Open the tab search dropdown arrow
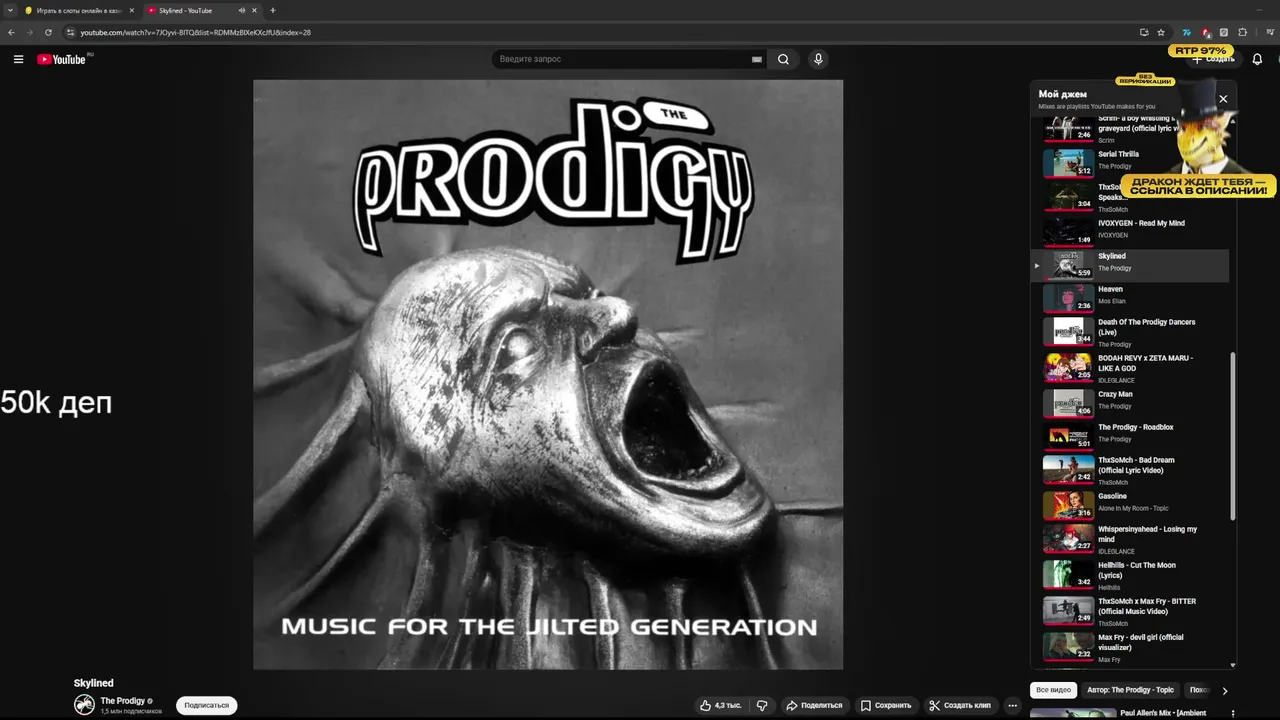 pyautogui.click(x=8, y=10)
